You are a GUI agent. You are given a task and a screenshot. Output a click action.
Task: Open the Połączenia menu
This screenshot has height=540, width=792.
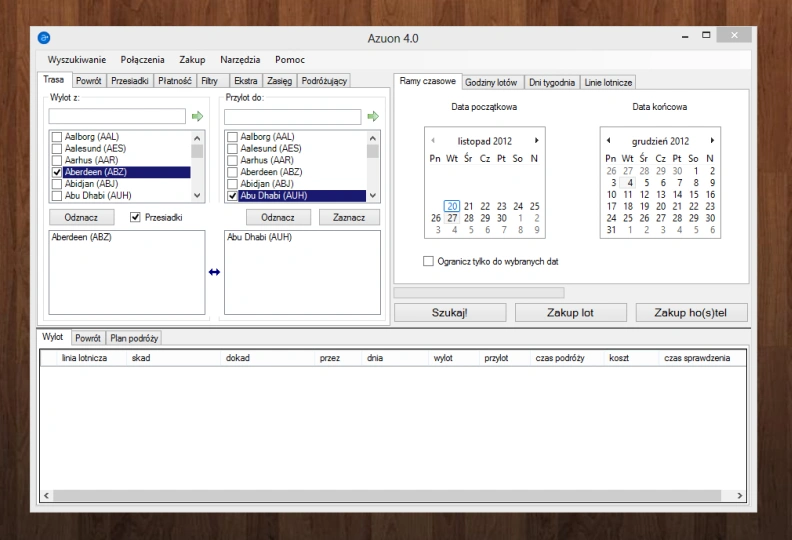click(x=142, y=60)
